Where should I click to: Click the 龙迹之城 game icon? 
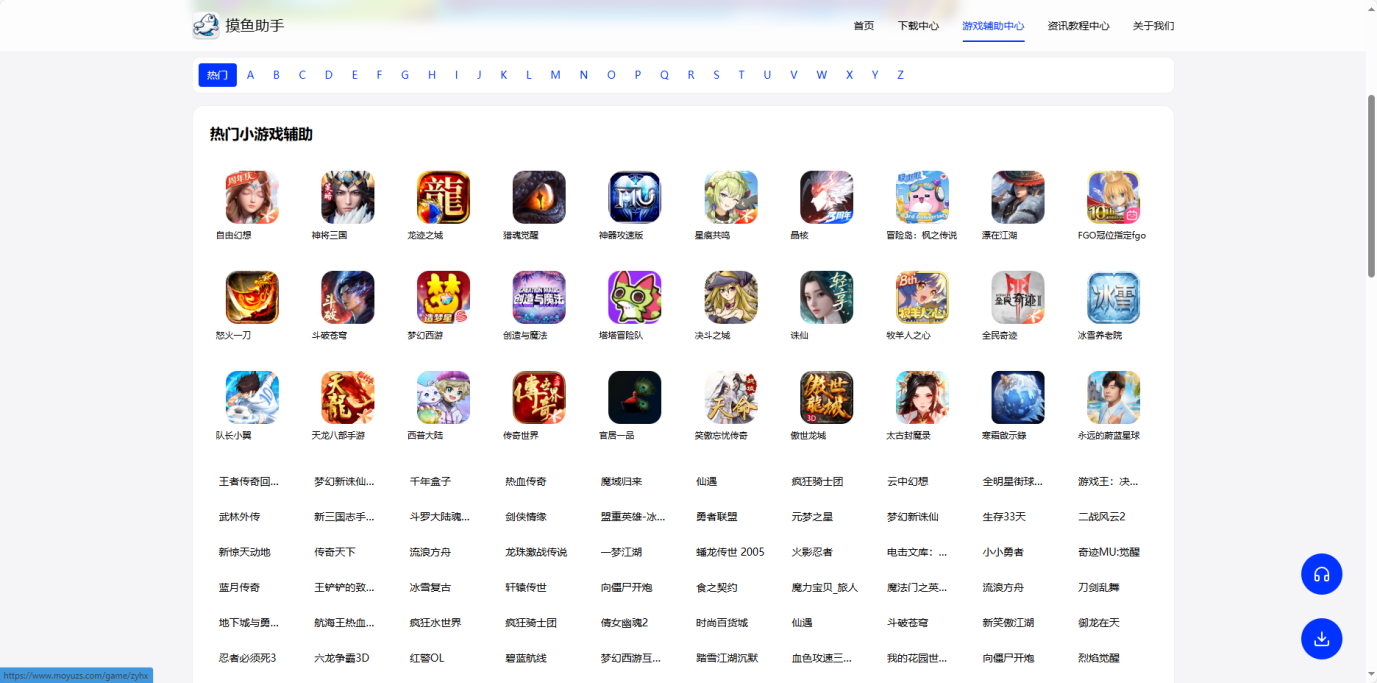pos(443,197)
